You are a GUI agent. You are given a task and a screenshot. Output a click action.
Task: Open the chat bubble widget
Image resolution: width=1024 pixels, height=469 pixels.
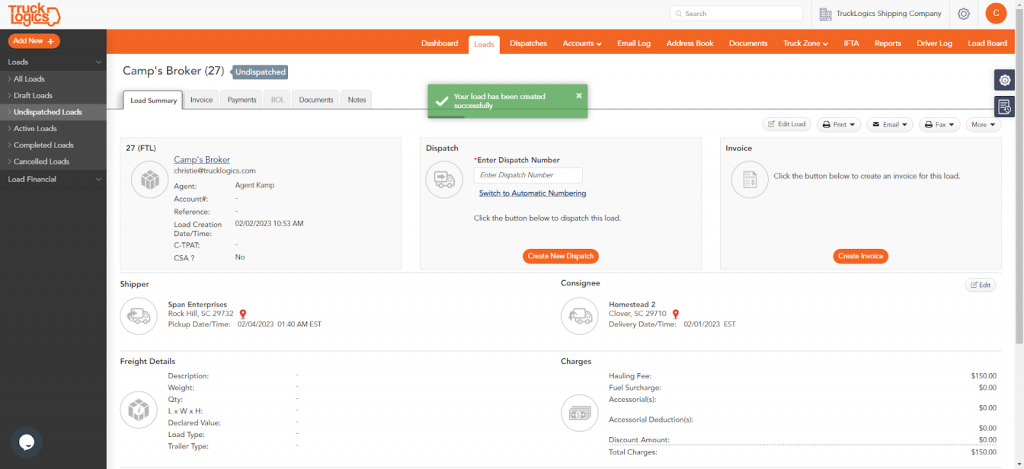click(27, 442)
